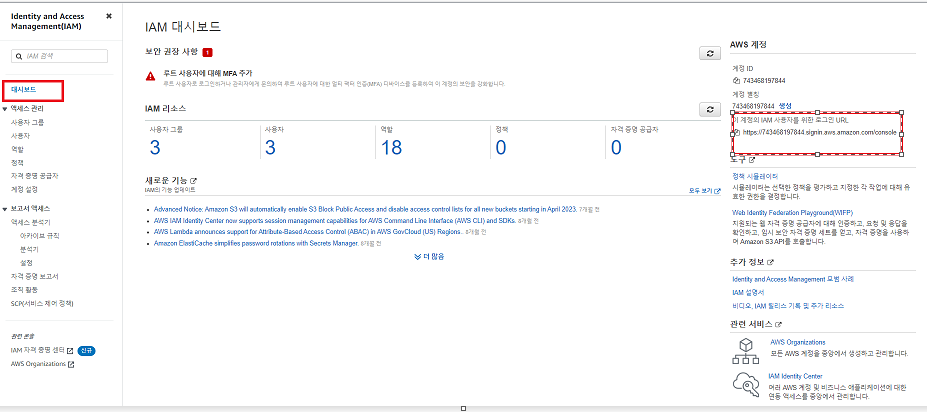The width and height of the screenshot is (927, 412).
Task: Click the sign-in URL text
Action: 820,132
